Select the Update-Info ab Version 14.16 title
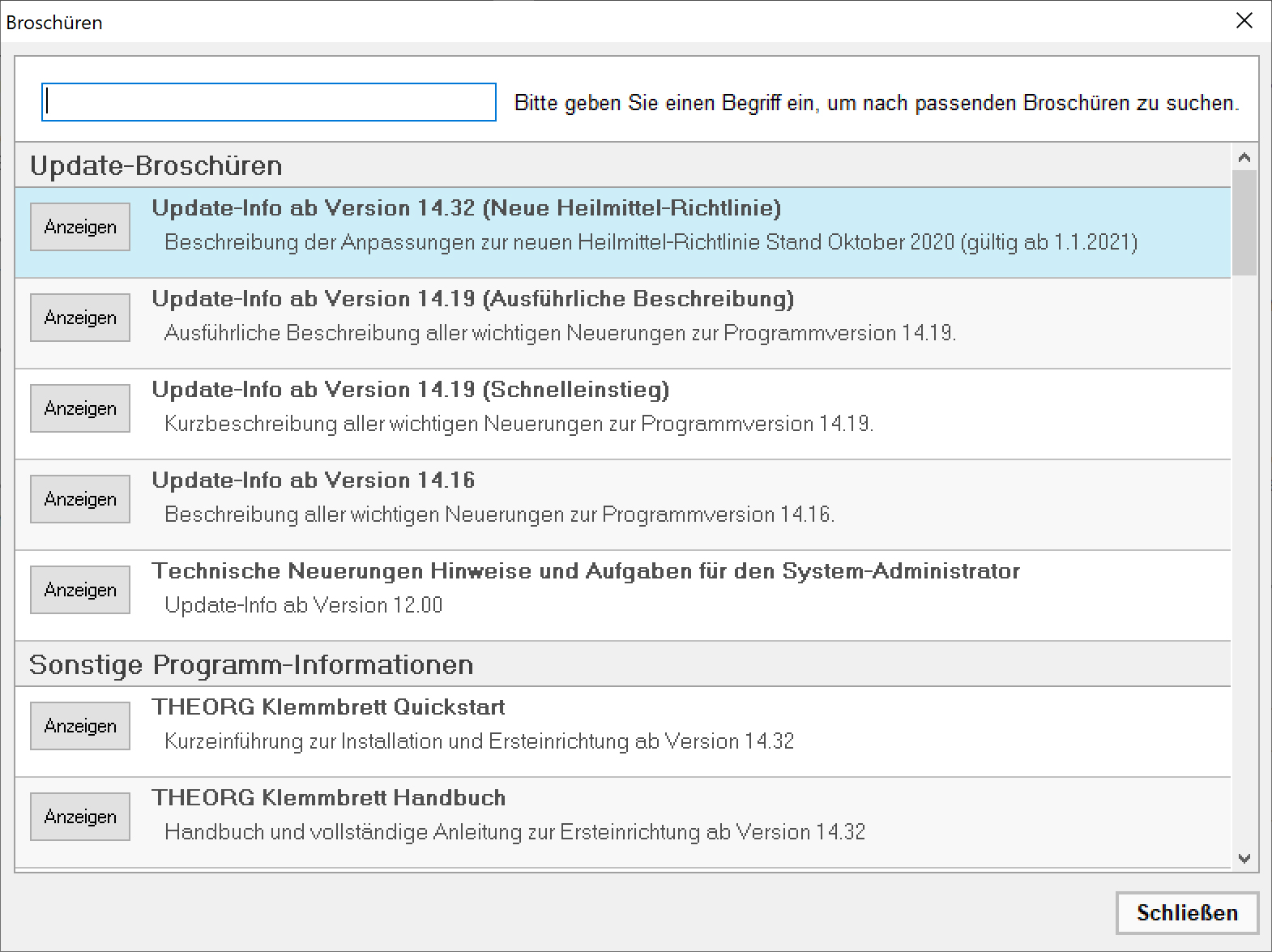 pos(313,480)
